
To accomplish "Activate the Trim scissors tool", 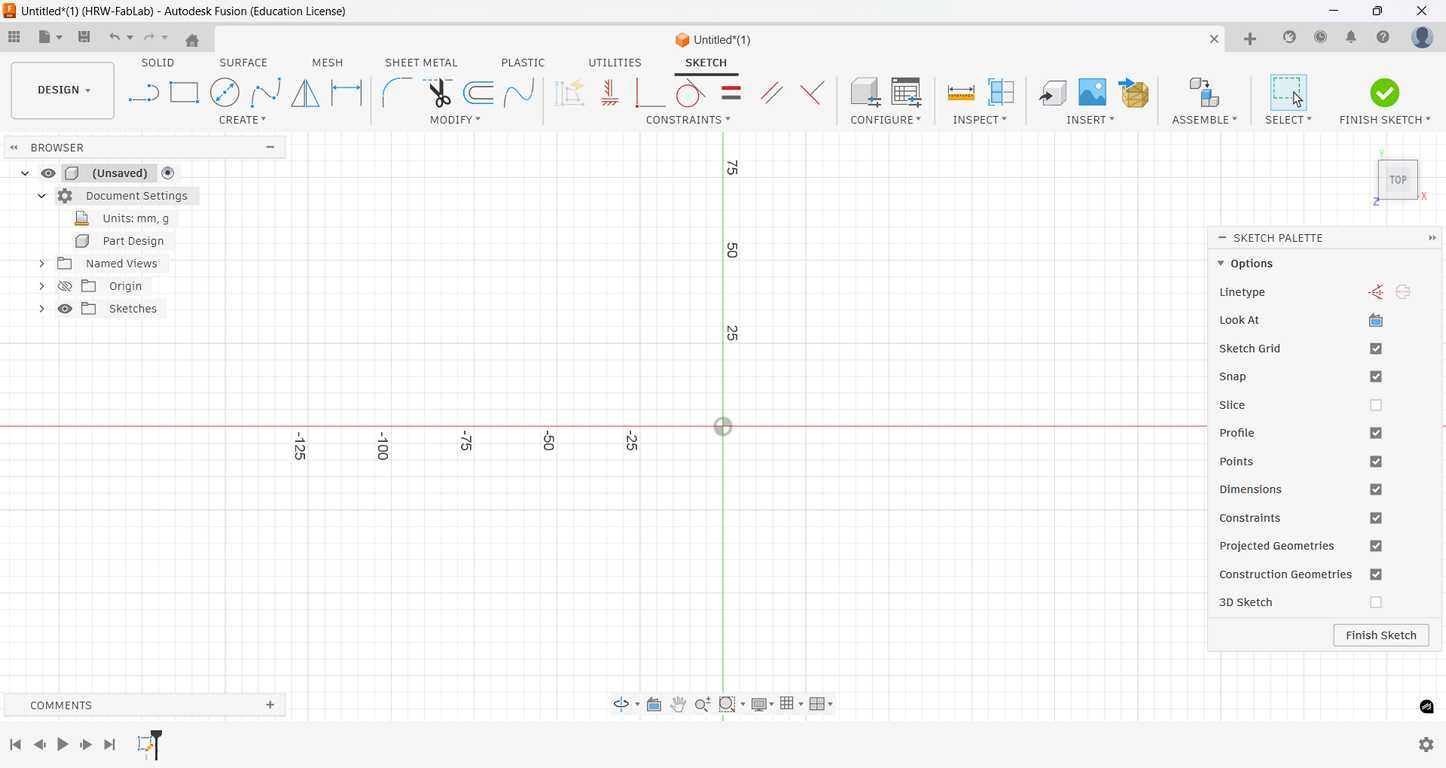I will click(438, 93).
